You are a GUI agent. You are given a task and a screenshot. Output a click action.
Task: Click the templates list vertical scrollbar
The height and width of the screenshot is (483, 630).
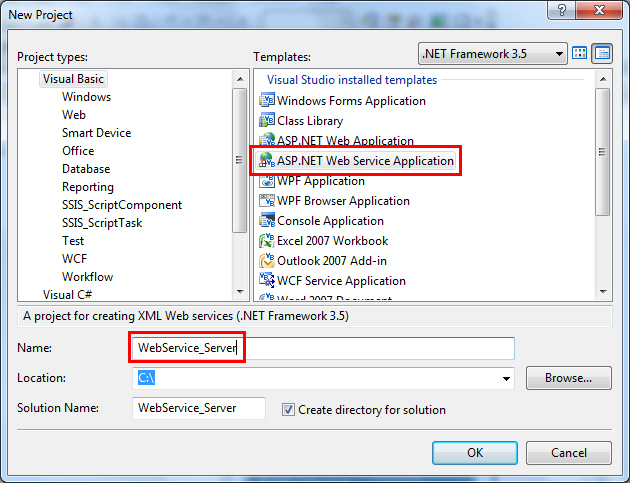coord(603,150)
